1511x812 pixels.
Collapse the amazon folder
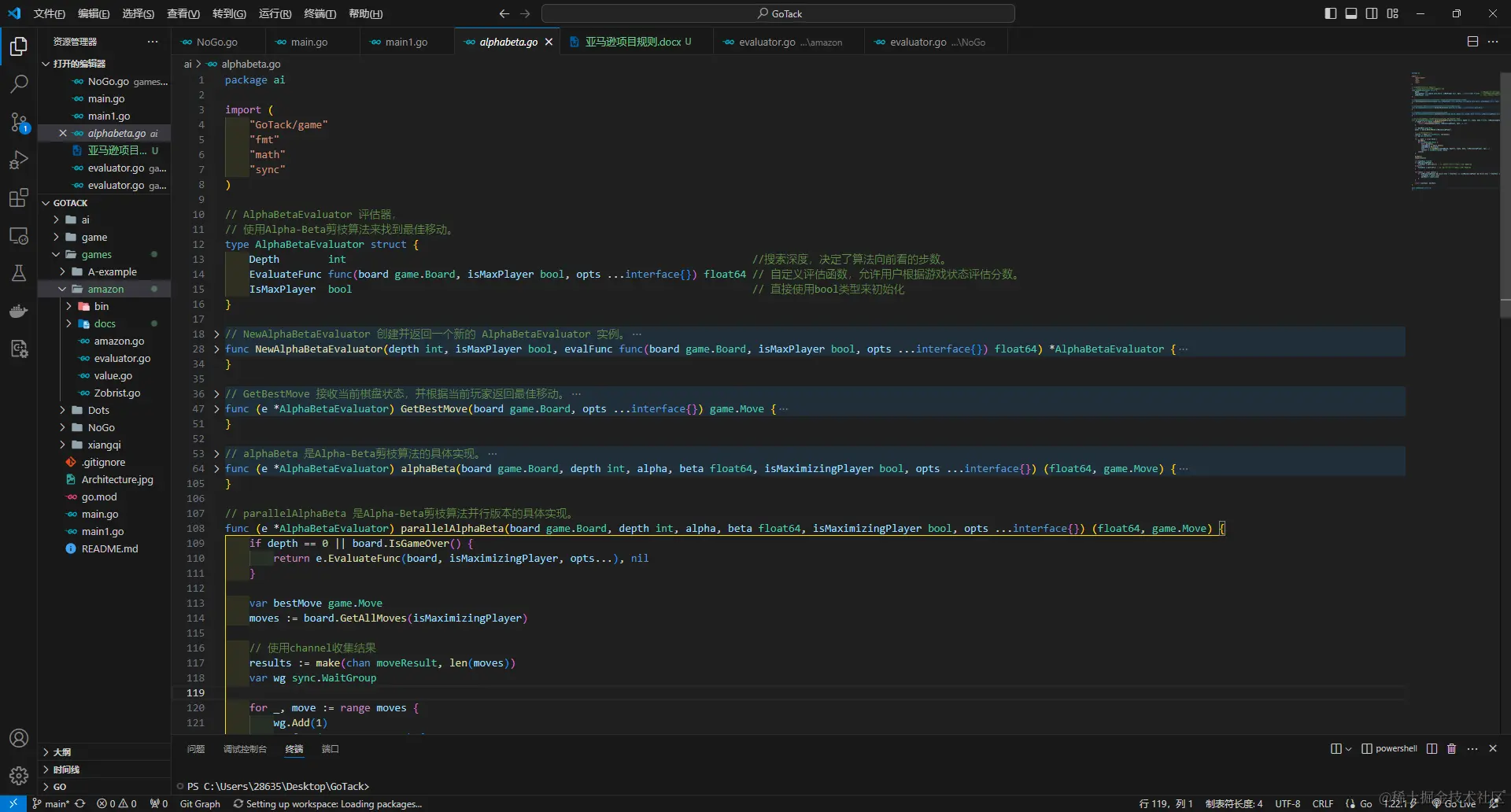(62, 289)
